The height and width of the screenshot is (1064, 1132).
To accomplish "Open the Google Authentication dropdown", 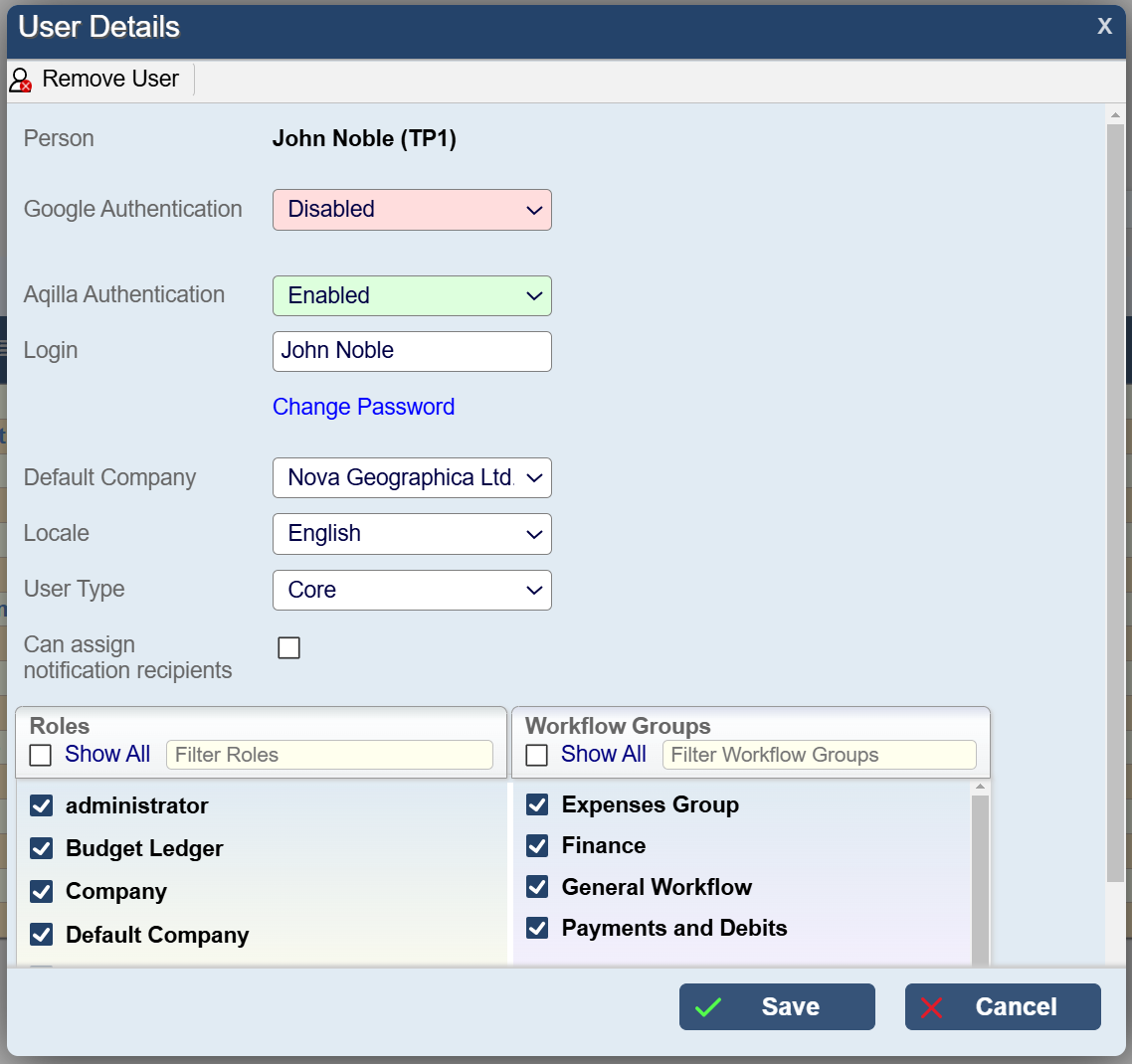I will (412, 210).
